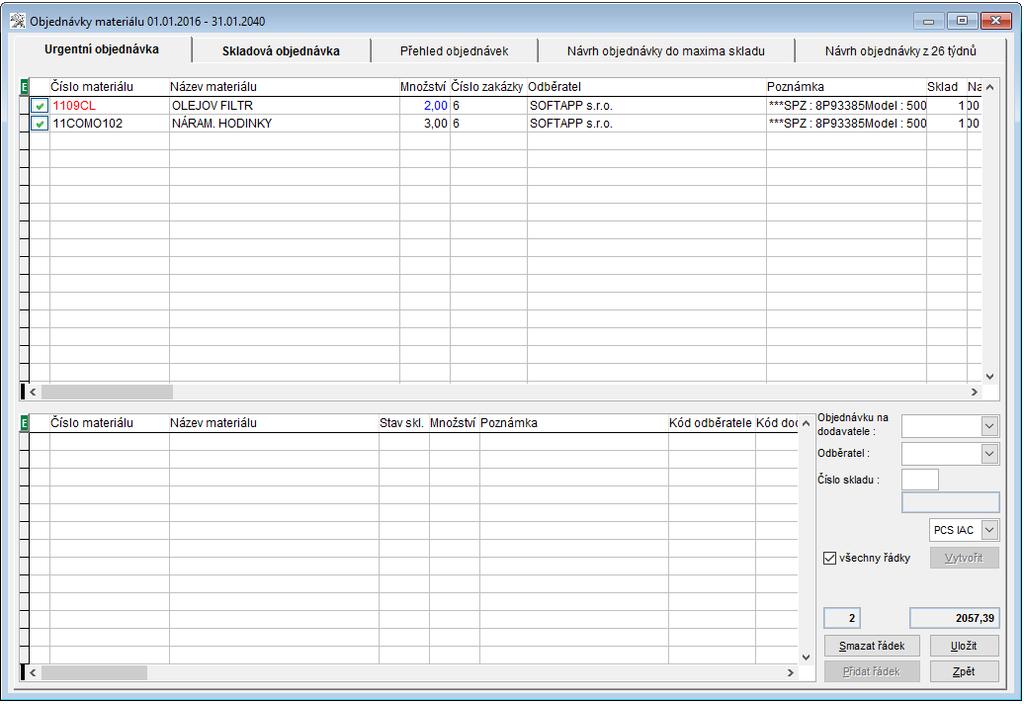1024x704 pixels.
Task: Click the wide field below 'Číslo skladu'
Action: coord(950,502)
